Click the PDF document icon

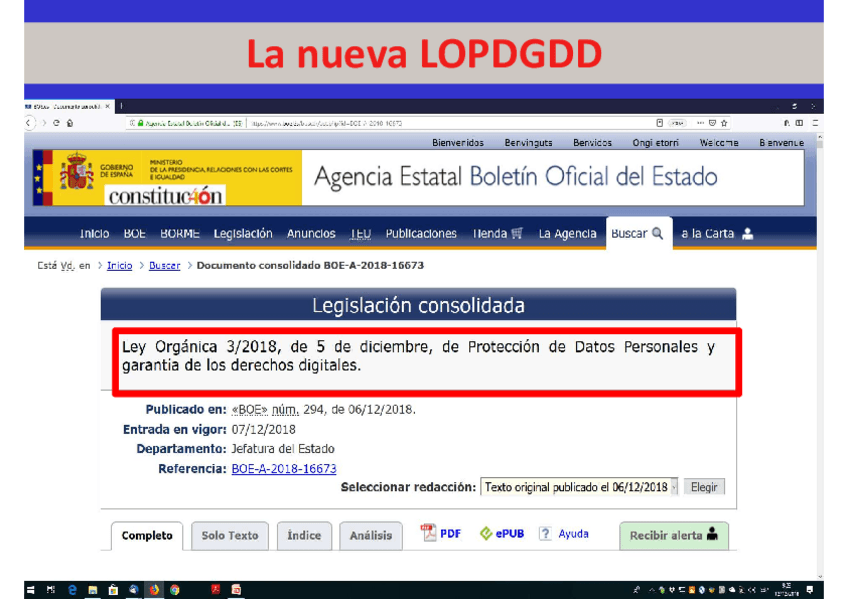pos(428,533)
